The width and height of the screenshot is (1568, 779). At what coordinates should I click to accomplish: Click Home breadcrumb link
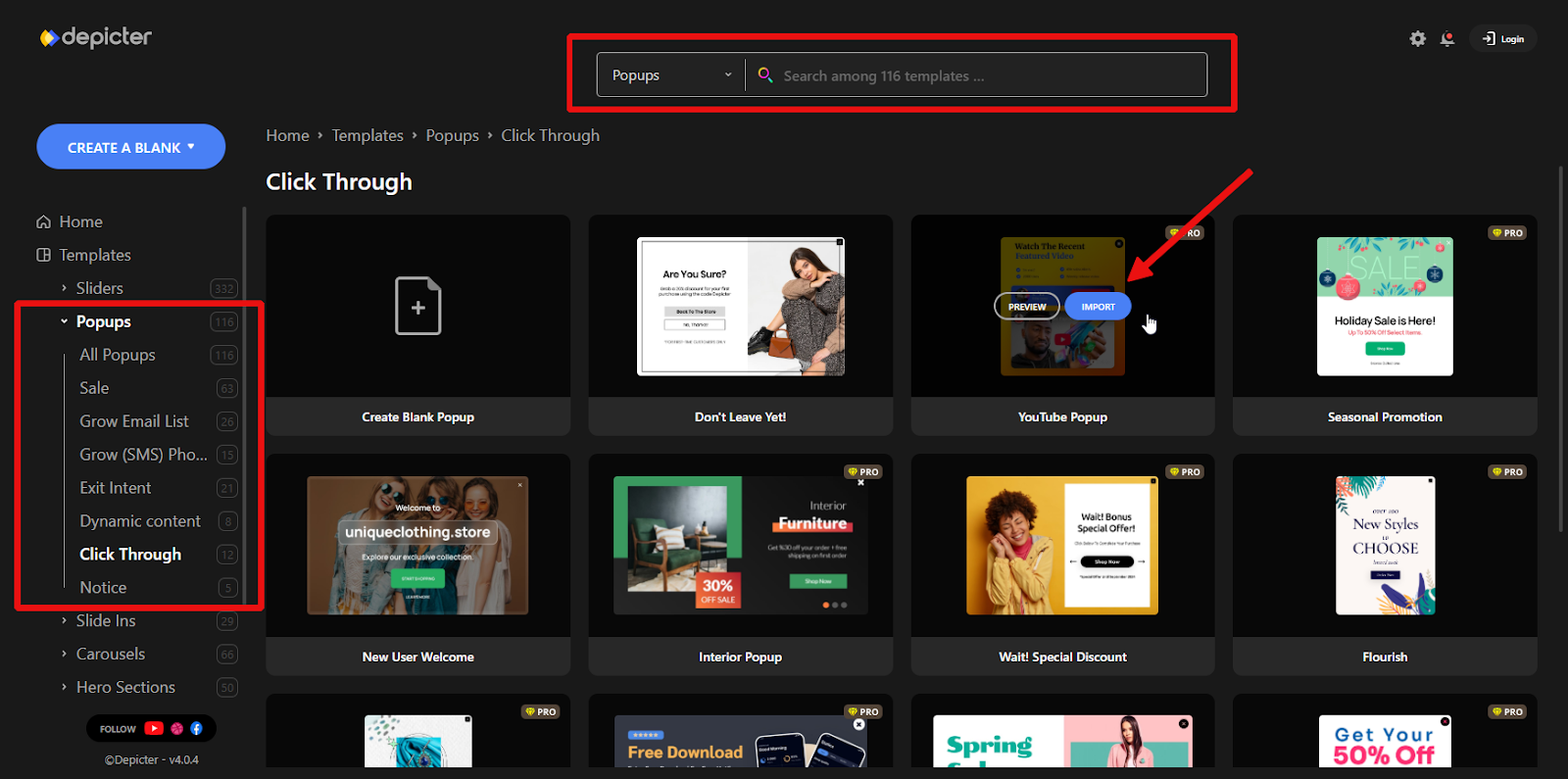point(287,135)
